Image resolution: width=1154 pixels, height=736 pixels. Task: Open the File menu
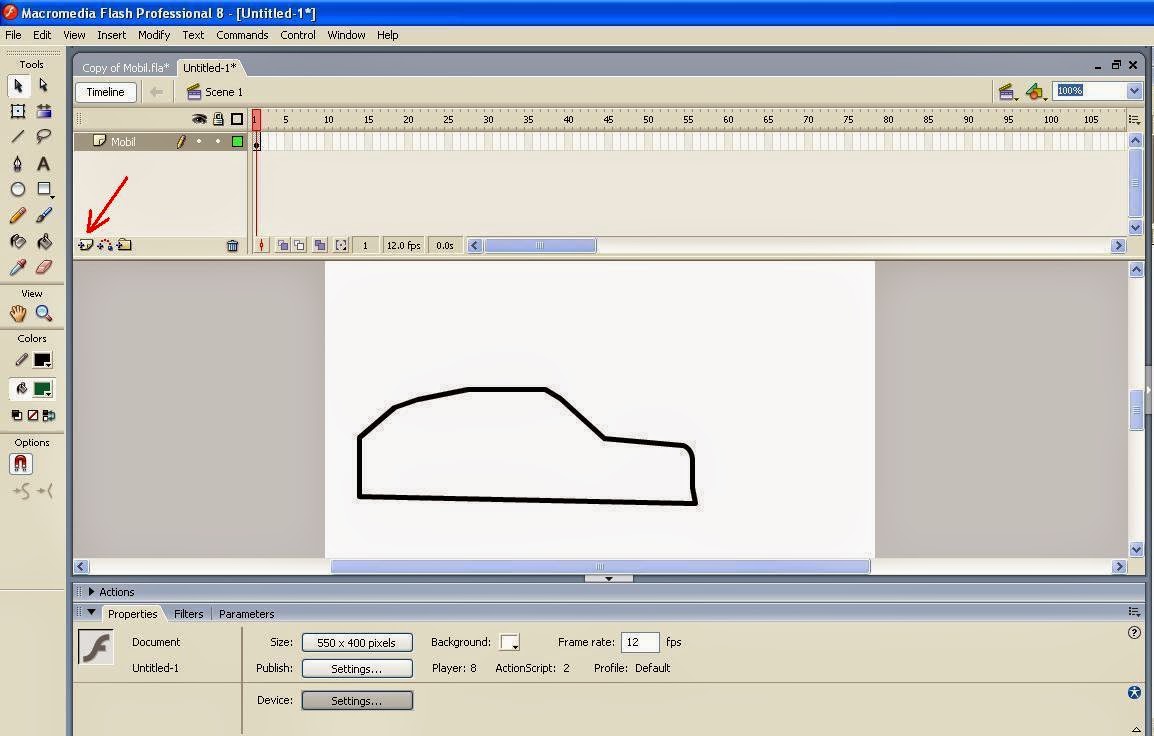click(13, 35)
